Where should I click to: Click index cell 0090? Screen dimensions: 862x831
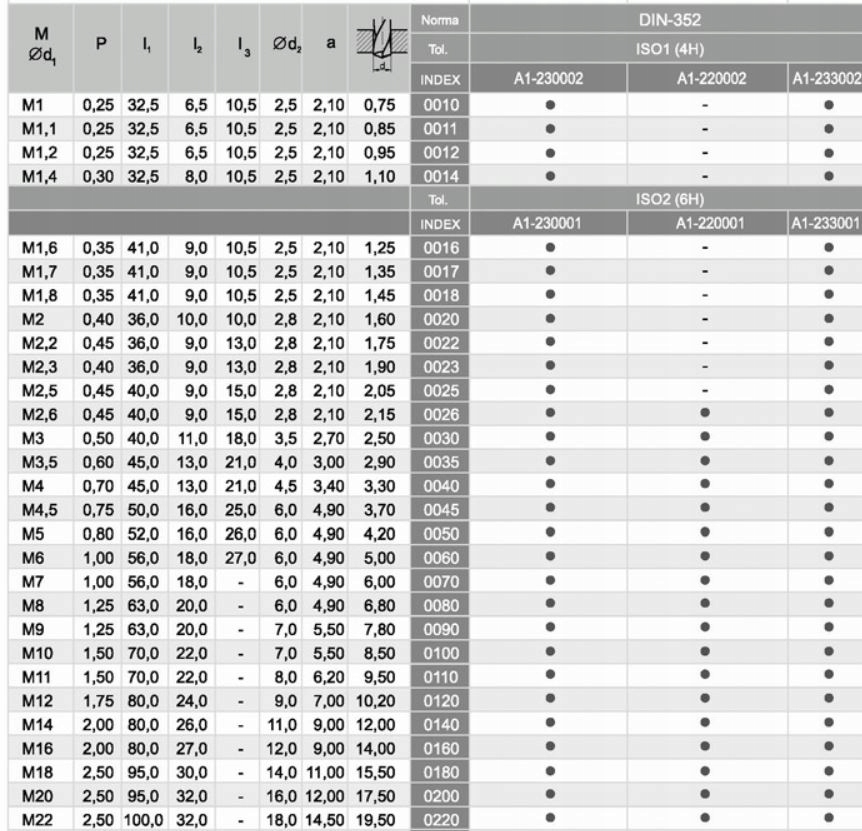point(440,629)
